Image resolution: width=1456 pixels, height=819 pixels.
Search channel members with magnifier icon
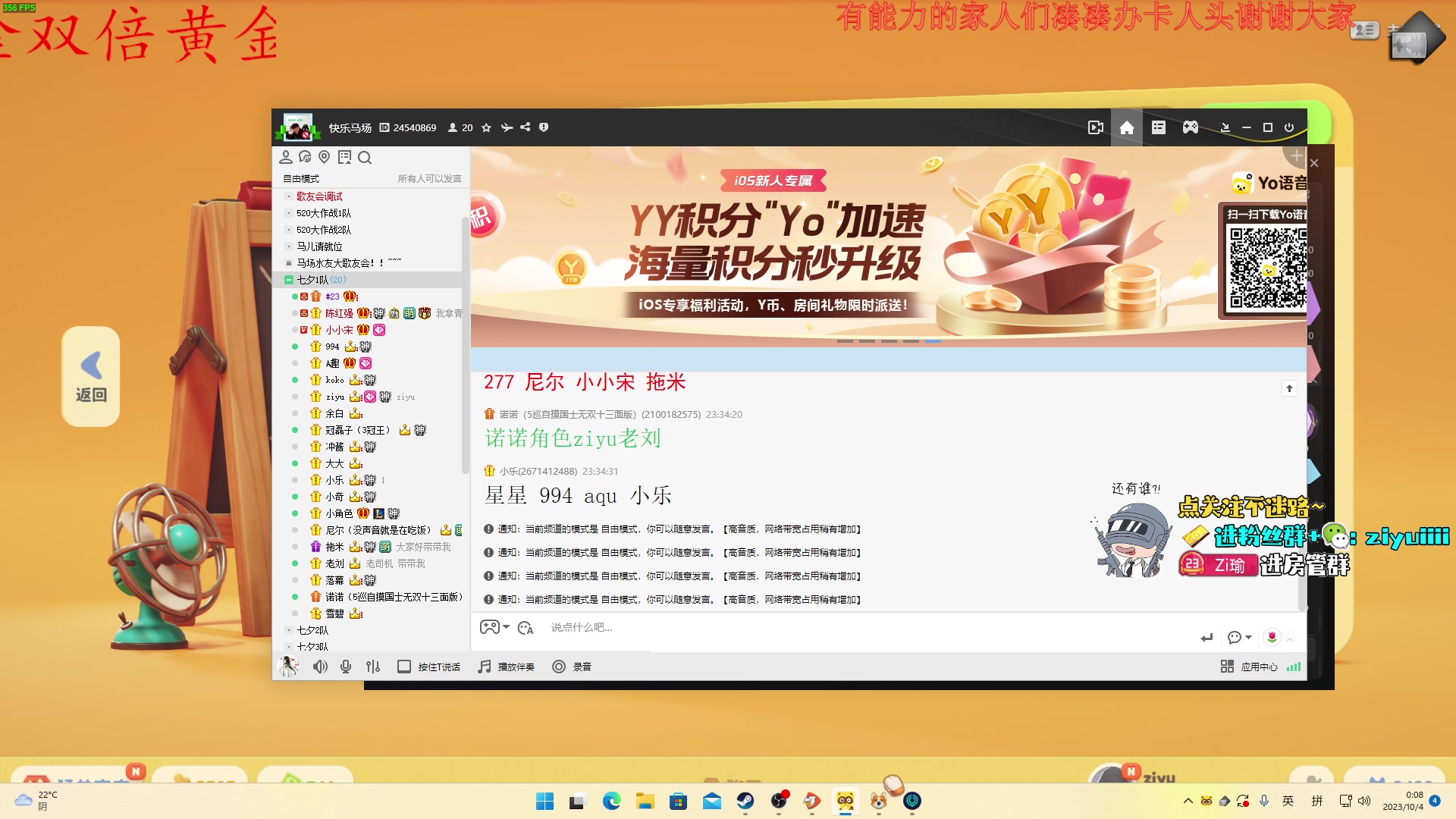tap(365, 158)
